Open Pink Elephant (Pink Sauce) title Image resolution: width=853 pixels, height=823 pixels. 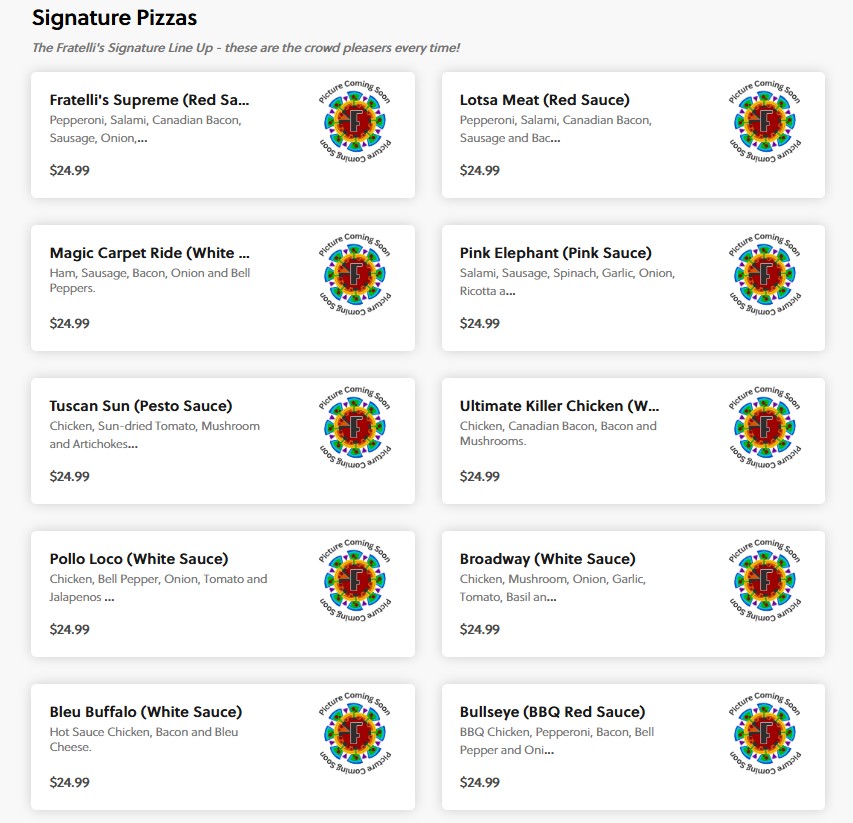click(555, 253)
